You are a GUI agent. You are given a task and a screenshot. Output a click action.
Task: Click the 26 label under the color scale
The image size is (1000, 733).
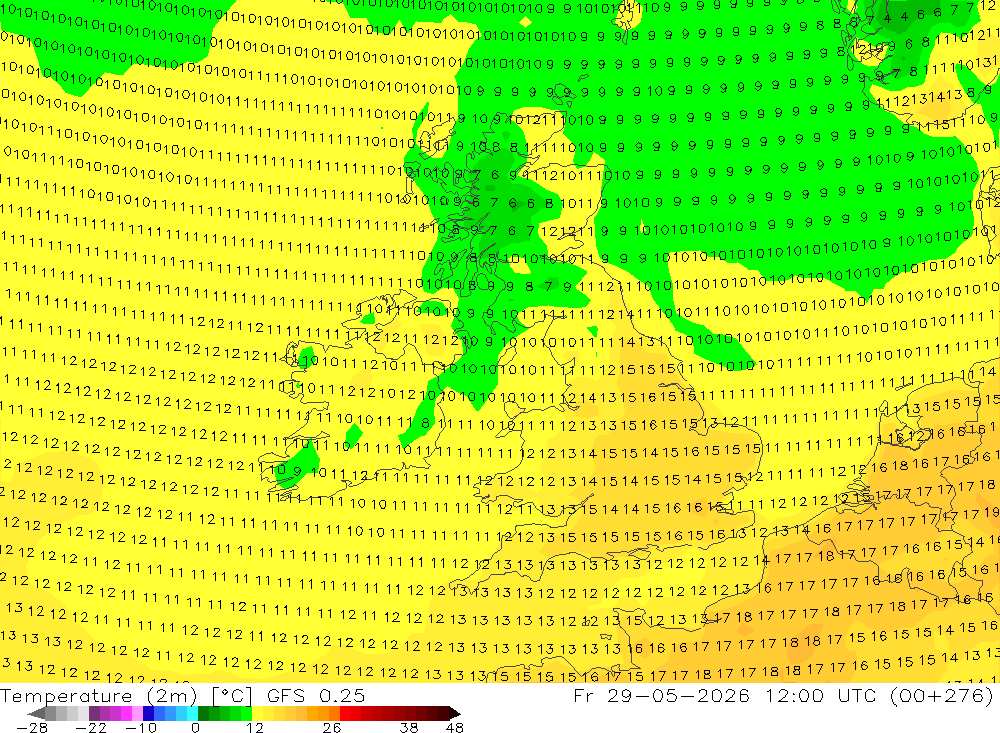tap(332, 727)
